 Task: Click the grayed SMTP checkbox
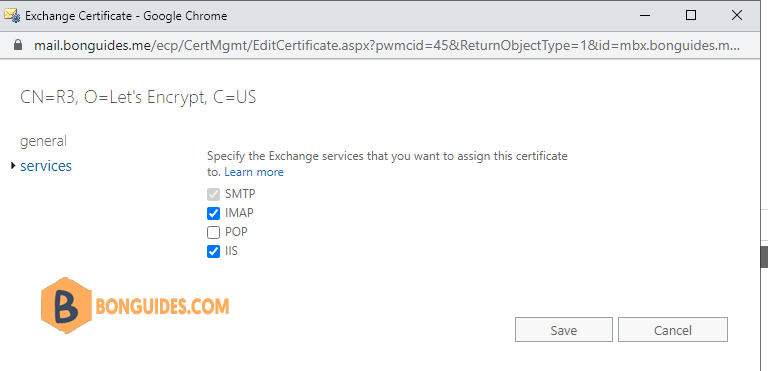[214, 195]
